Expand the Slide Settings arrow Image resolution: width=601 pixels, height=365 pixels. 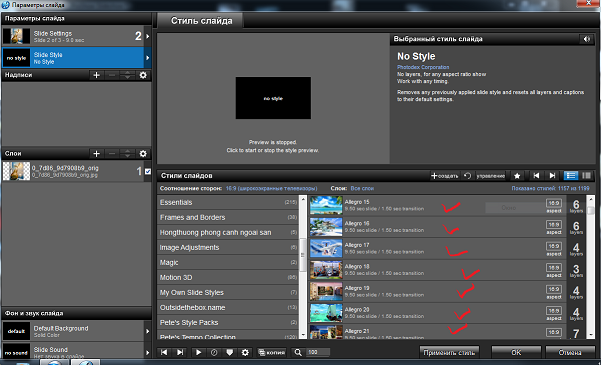click(x=148, y=36)
